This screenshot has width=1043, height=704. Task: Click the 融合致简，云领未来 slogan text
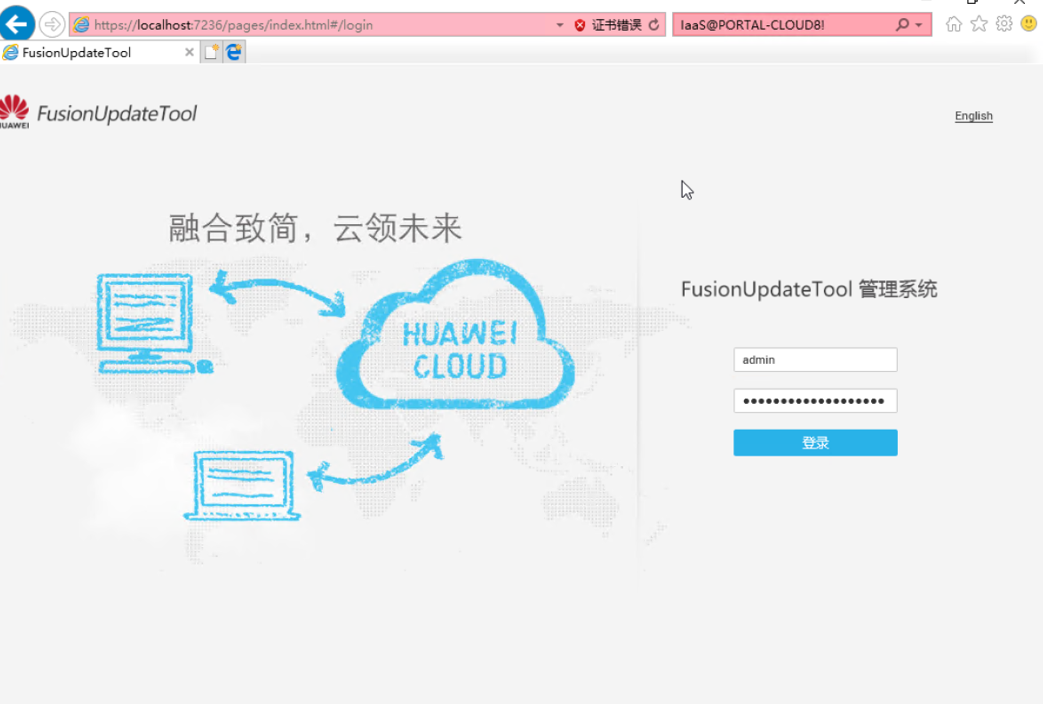pos(315,228)
